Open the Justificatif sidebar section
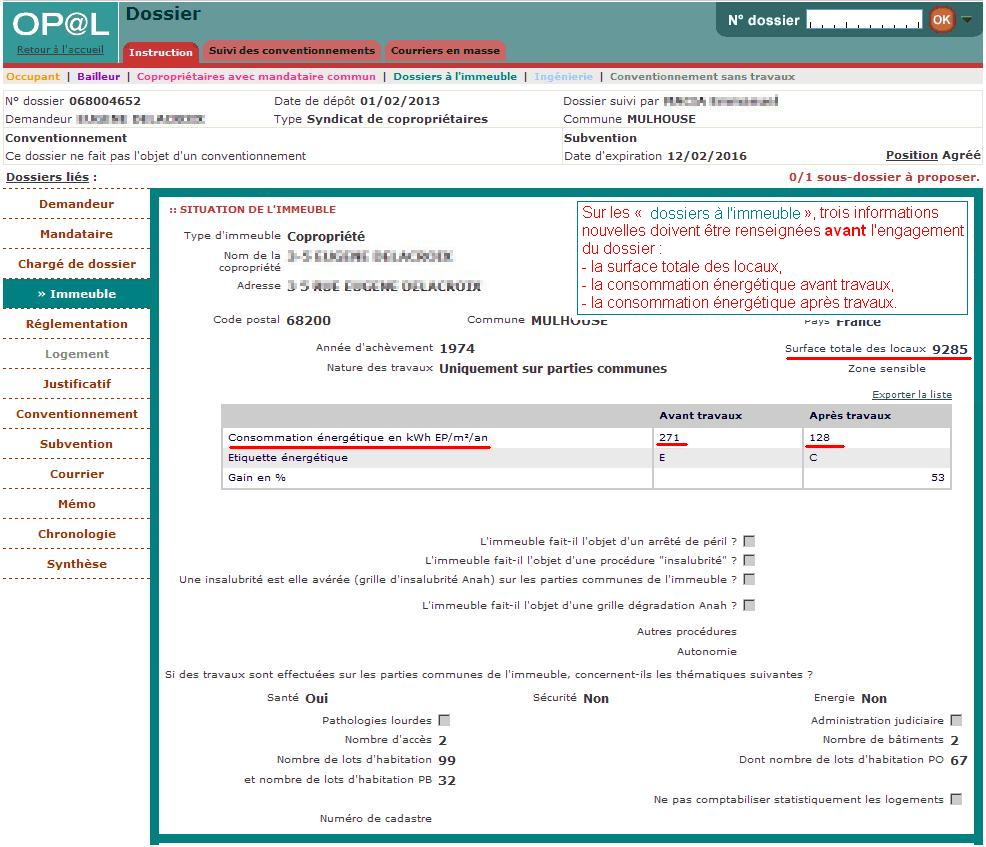Image resolution: width=986 pixels, height=847 pixels. [77, 384]
